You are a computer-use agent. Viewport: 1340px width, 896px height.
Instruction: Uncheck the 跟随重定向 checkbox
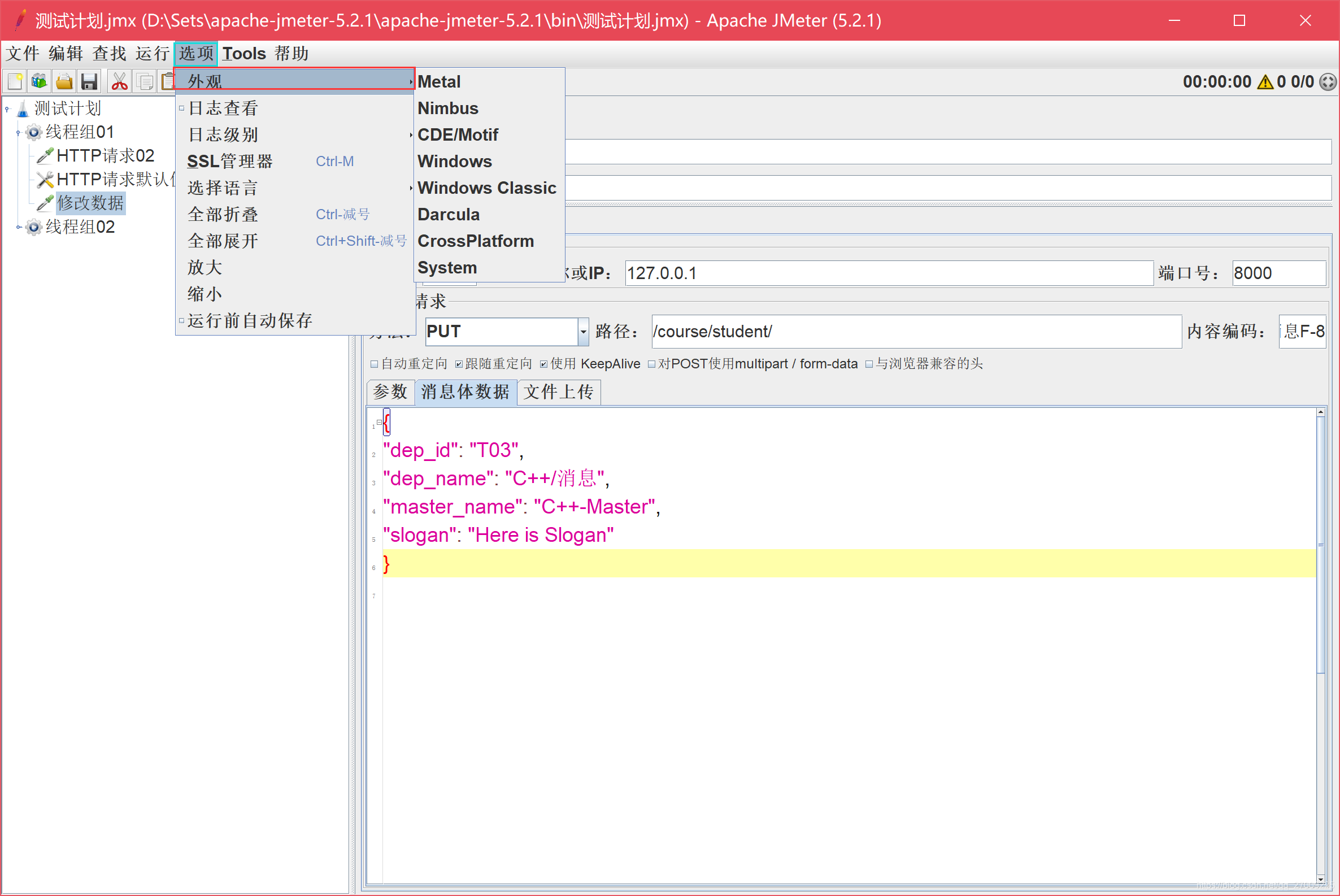pyautogui.click(x=459, y=364)
